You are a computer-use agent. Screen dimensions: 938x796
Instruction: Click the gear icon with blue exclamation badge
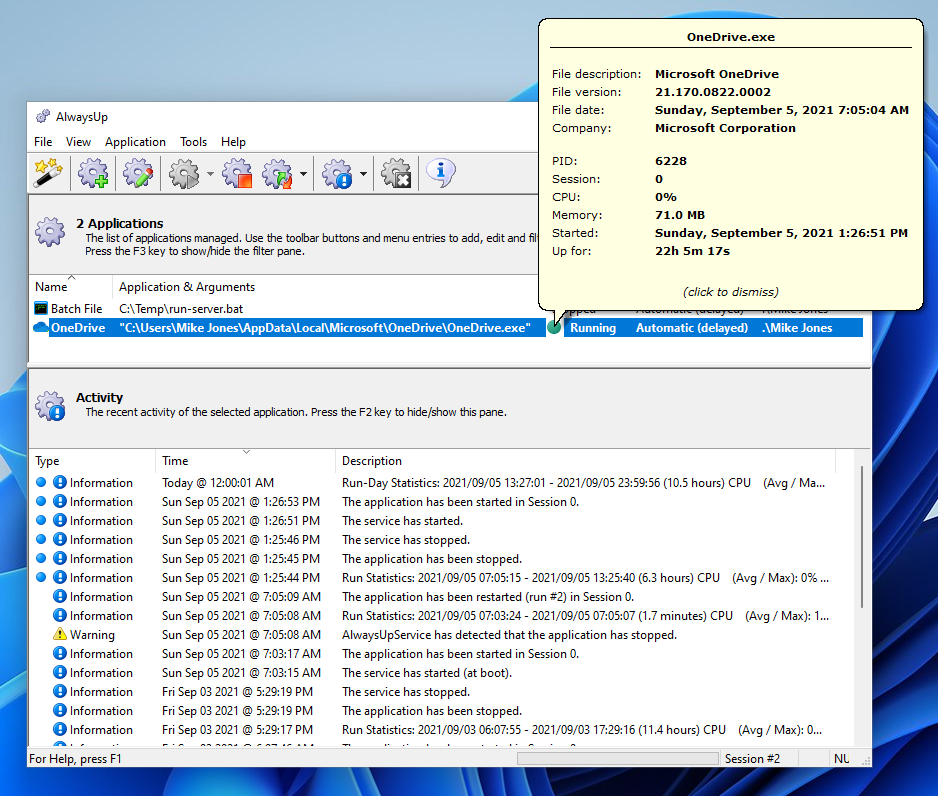point(337,173)
